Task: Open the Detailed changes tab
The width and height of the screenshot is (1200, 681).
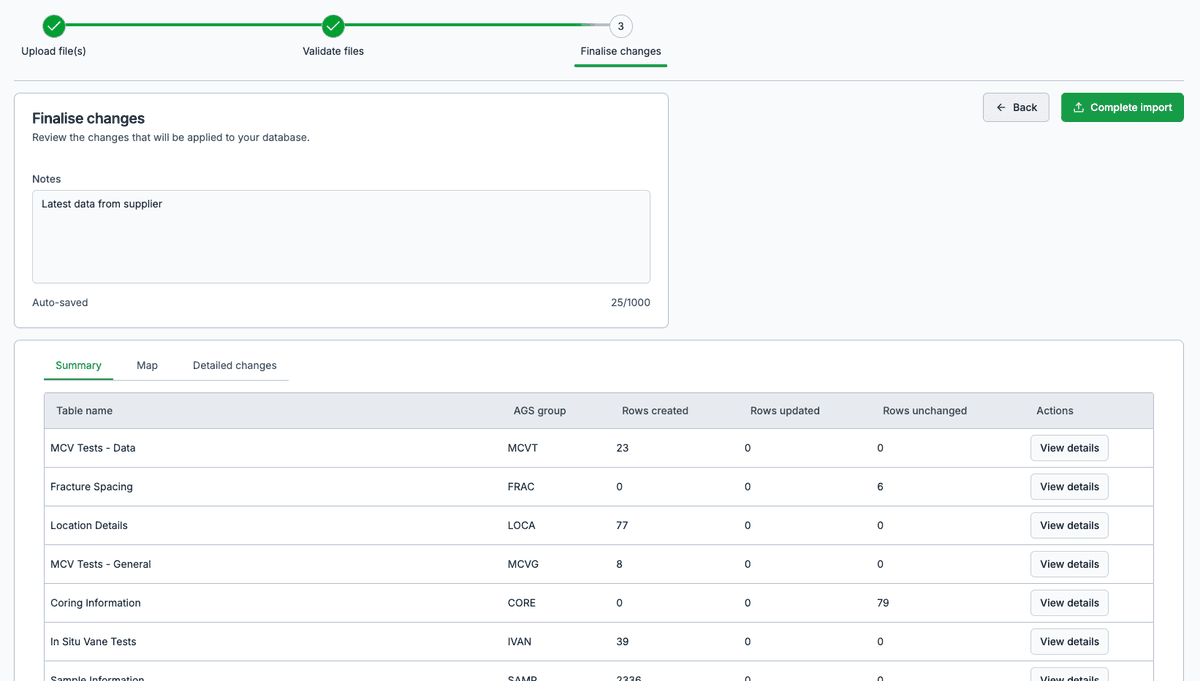Action: click(x=235, y=366)
